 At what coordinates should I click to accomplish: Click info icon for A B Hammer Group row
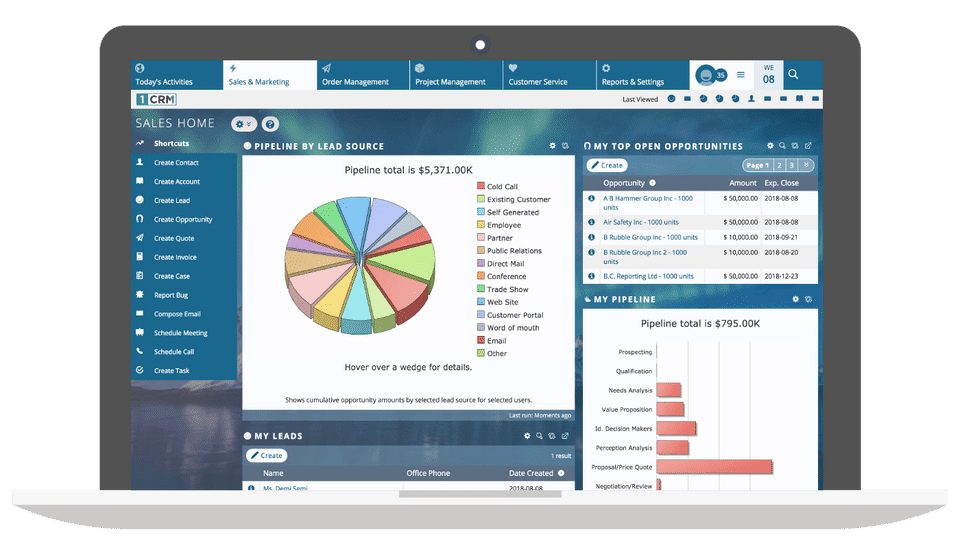(x=591, y=198)
